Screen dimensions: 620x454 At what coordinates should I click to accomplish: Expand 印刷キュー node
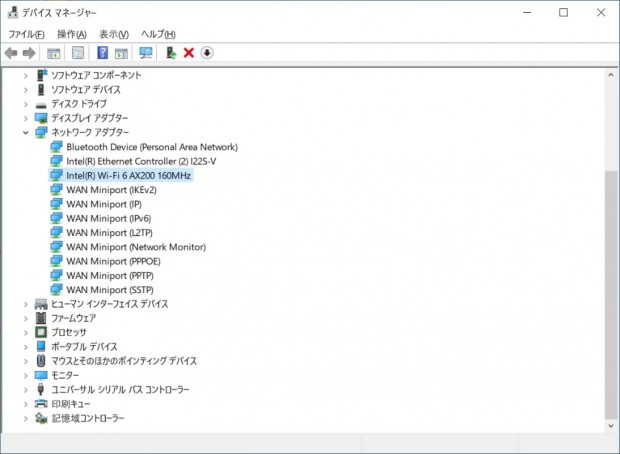click(26, 404)
